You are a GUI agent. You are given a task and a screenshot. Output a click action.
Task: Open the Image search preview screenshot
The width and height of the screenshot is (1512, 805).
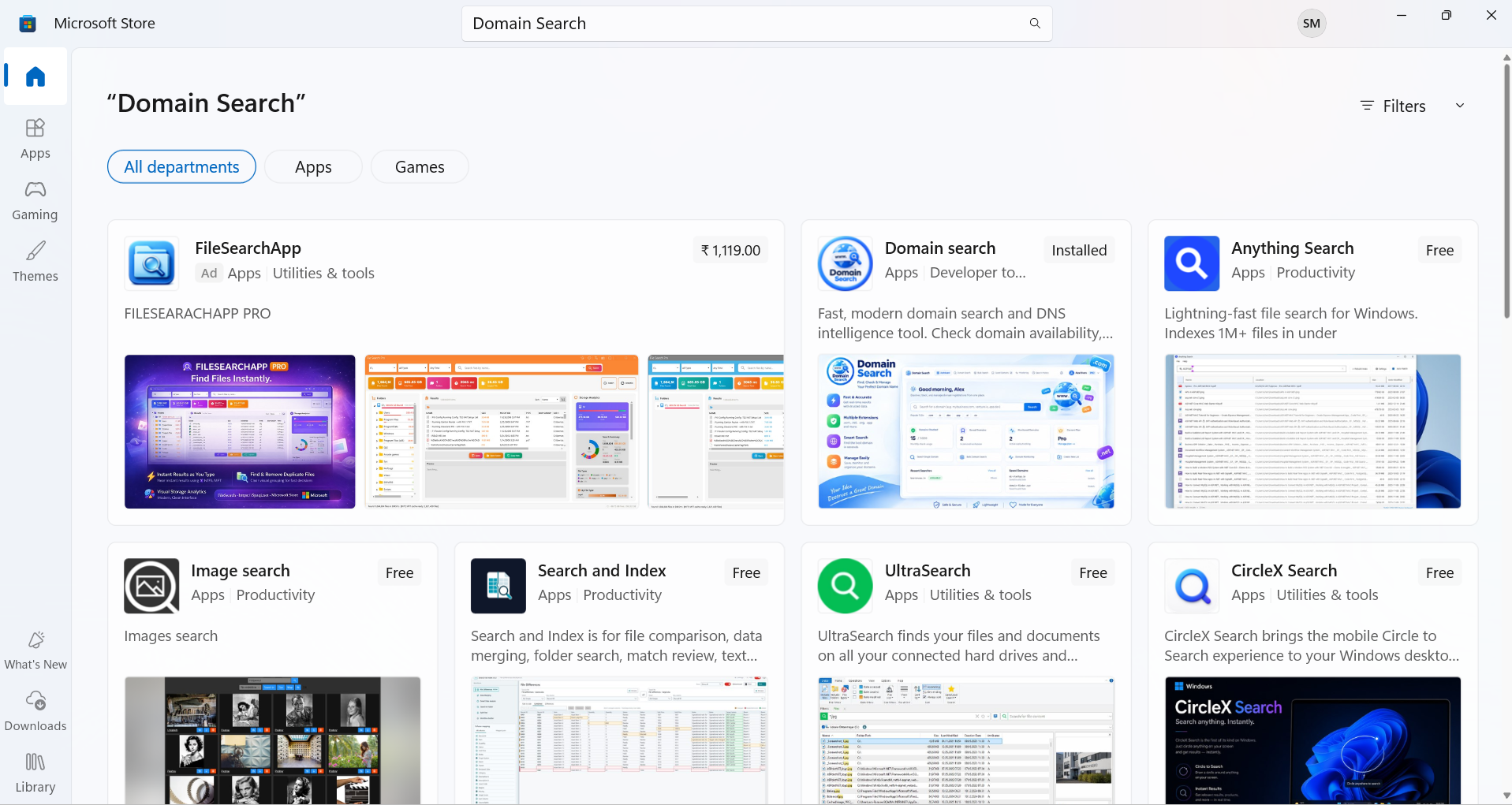[x=273, y=740]
